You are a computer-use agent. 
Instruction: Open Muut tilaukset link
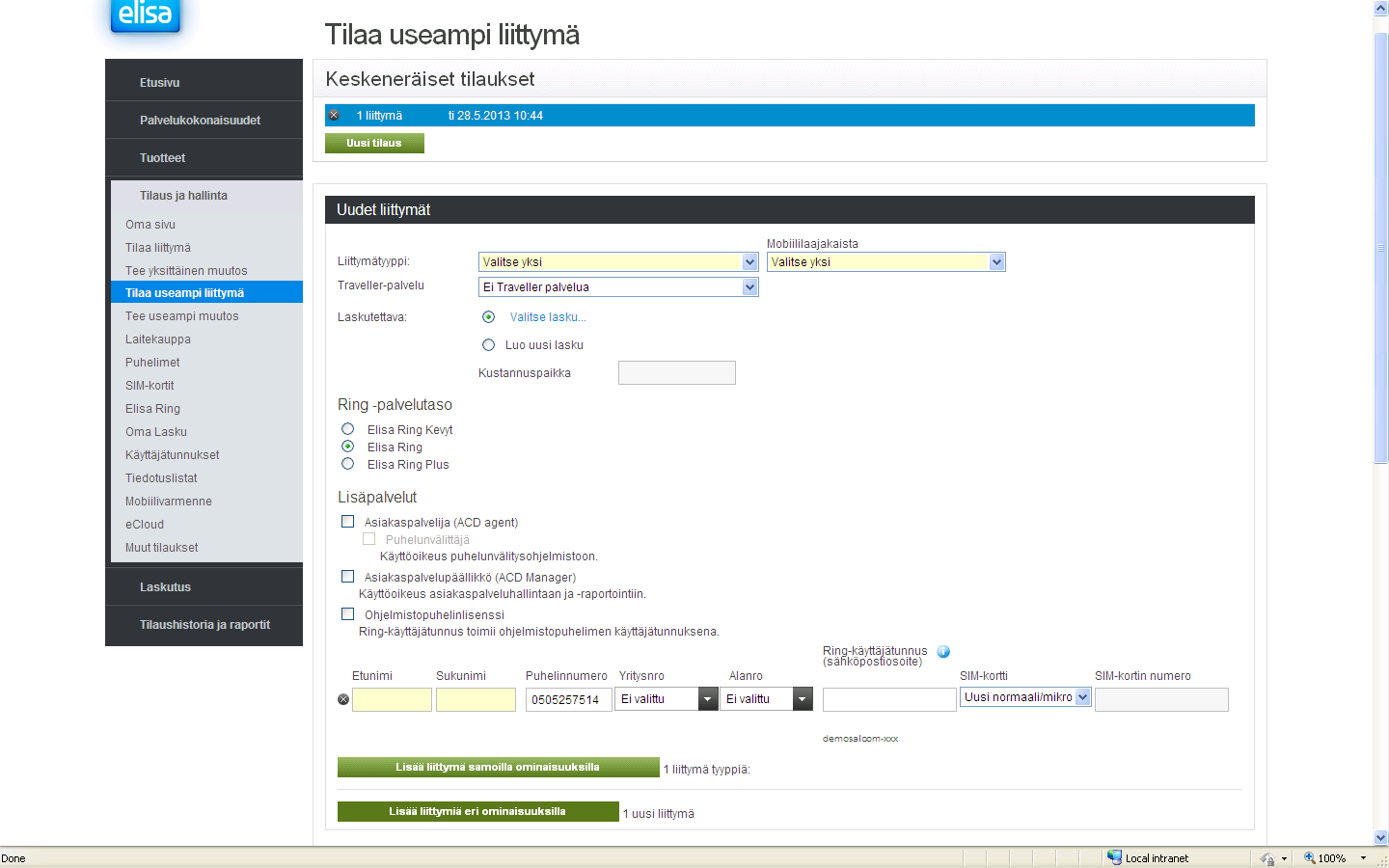pos(162,548)
